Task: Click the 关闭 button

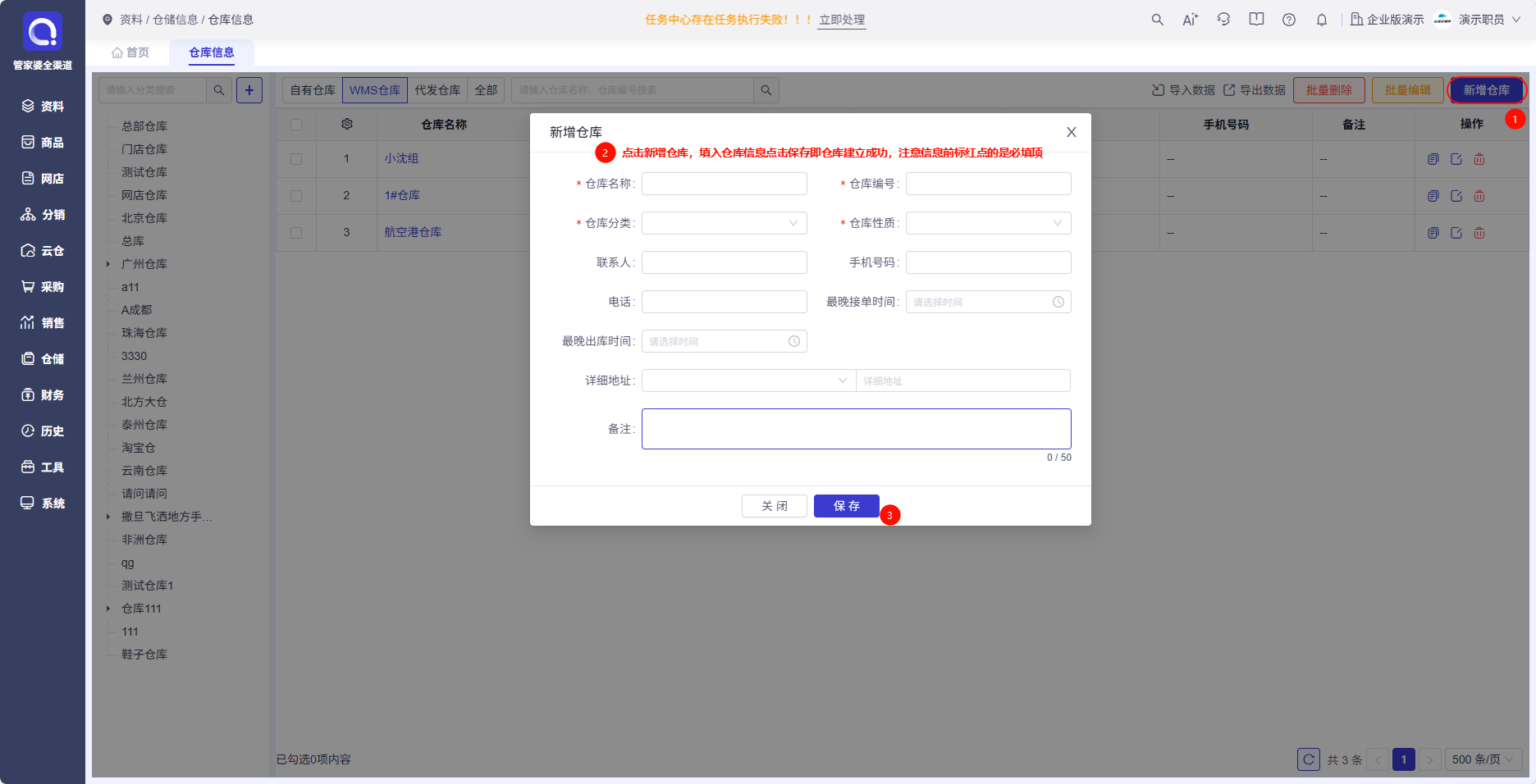Action: pos(775,506)
